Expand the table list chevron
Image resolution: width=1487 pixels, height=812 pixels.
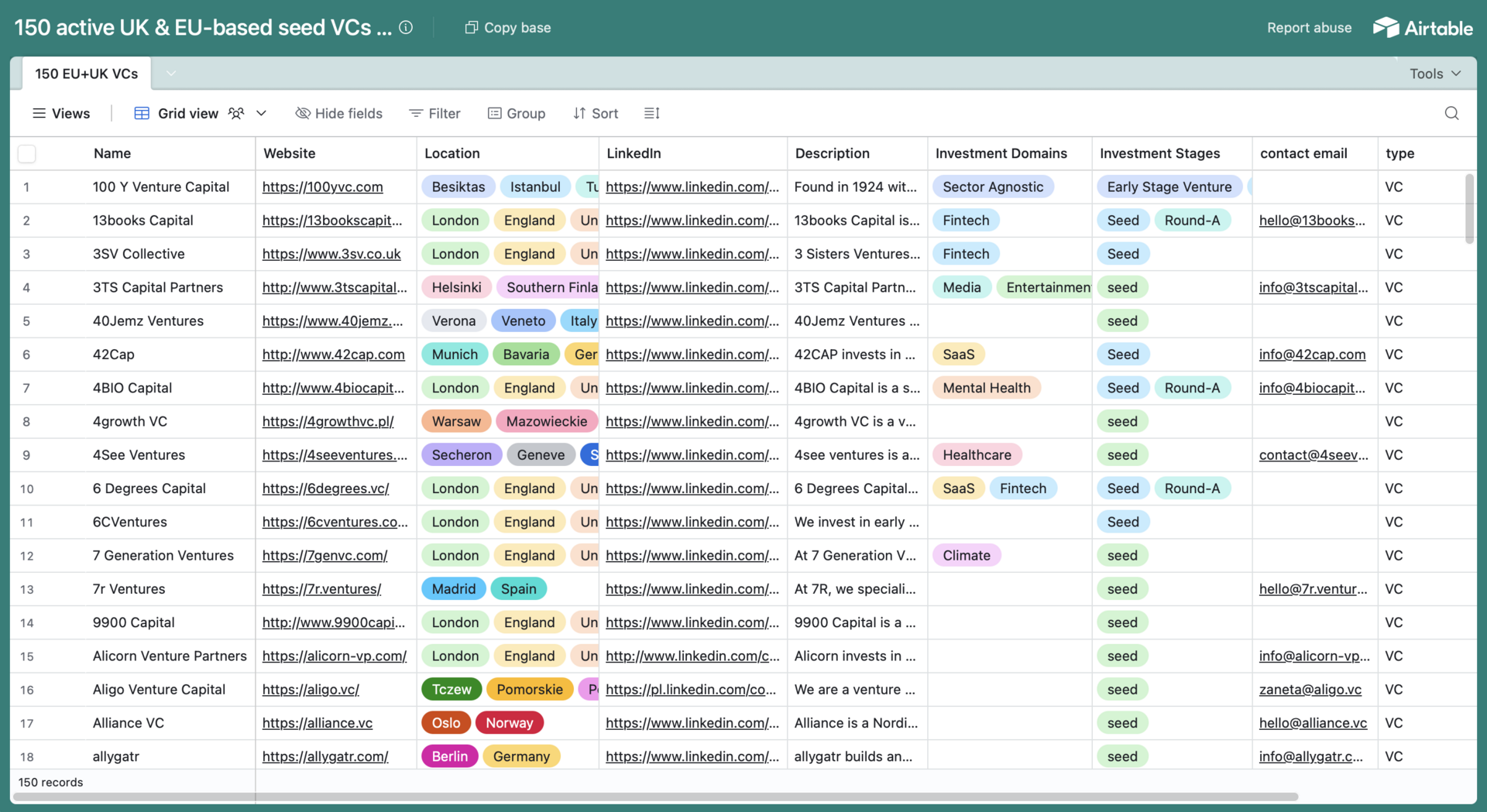coord(171,74)
